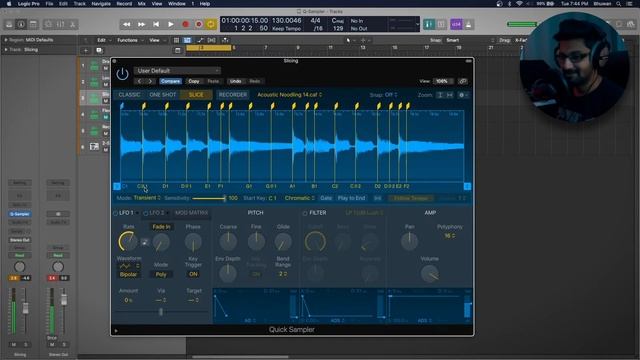Click the red Record button

[185, 24]
